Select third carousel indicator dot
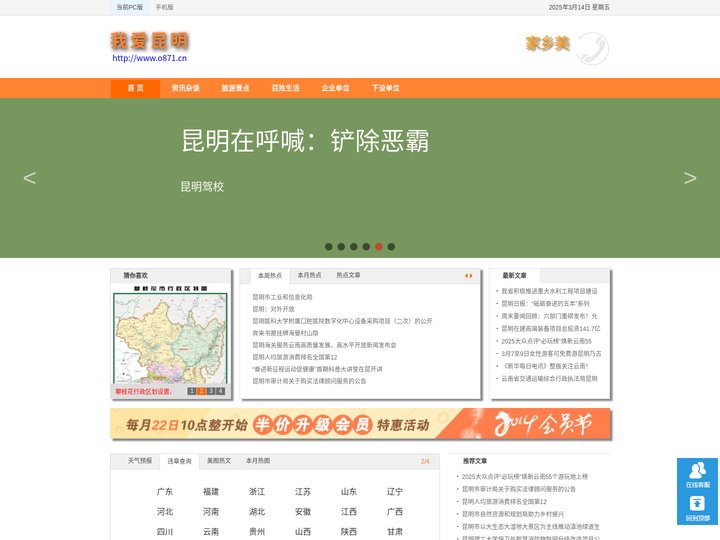The height and width of the screenshot is (540, 720). pos(354,247)
